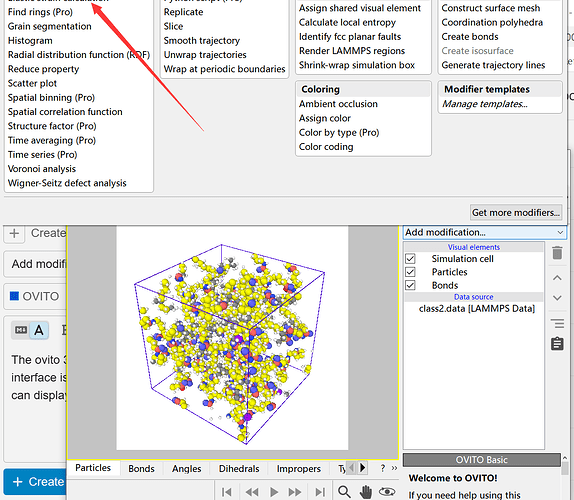The width and height of the screenshot is (574, 500).
Task: Play the animation
Action: tap(273, 492)
